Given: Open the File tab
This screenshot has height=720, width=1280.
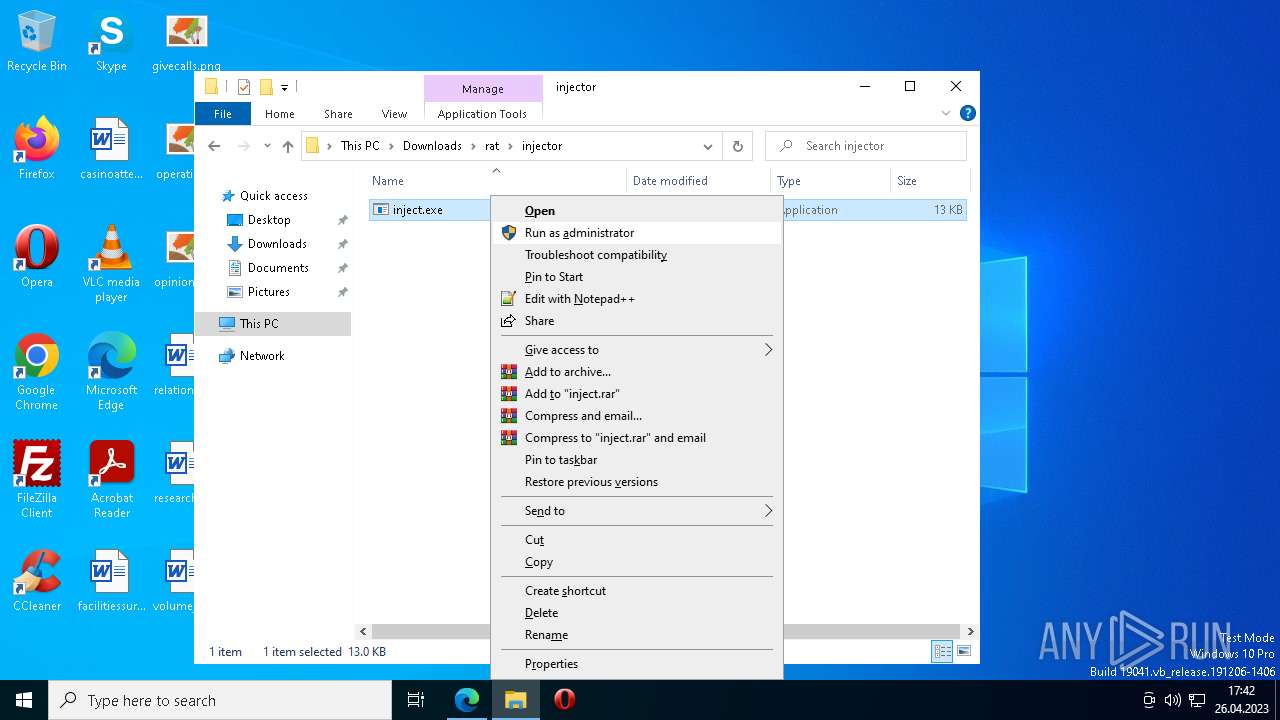Looking at the screenshot, I should (223, 114).
